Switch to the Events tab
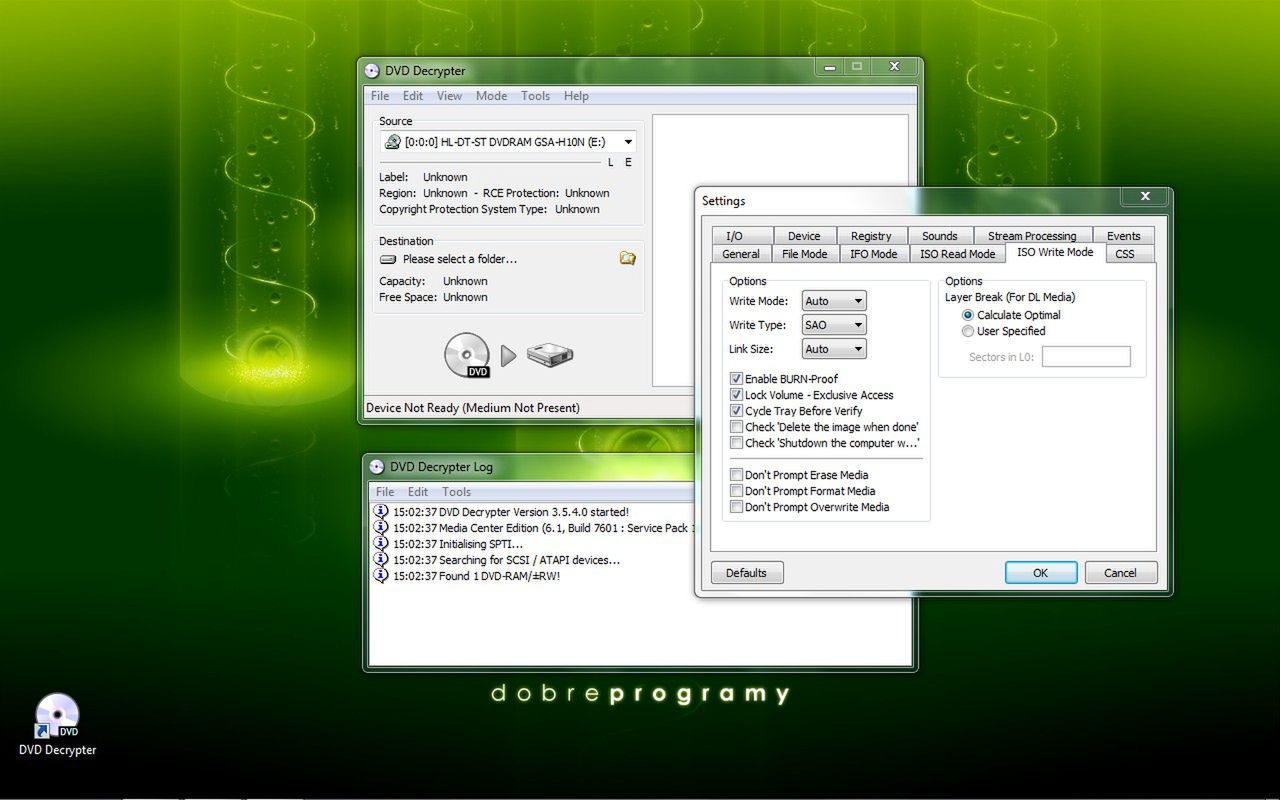 coord(1123,236)
